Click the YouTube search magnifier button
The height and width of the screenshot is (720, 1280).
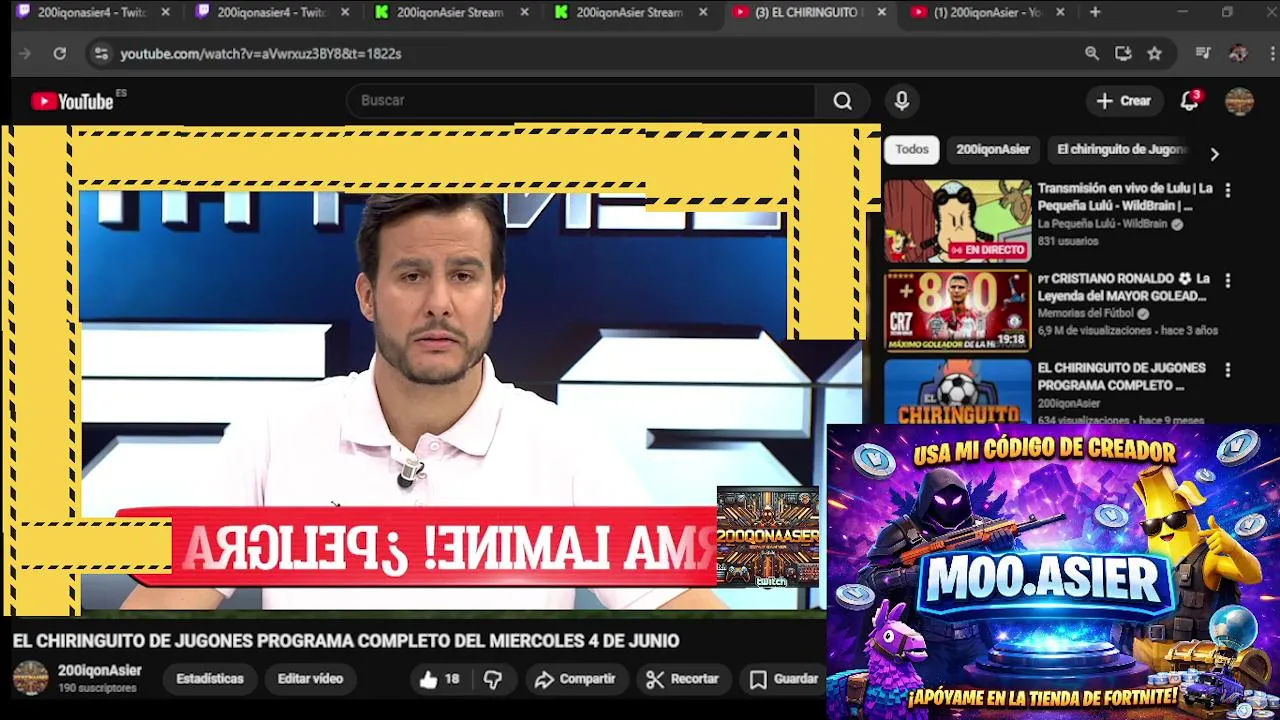click(843, 101)
